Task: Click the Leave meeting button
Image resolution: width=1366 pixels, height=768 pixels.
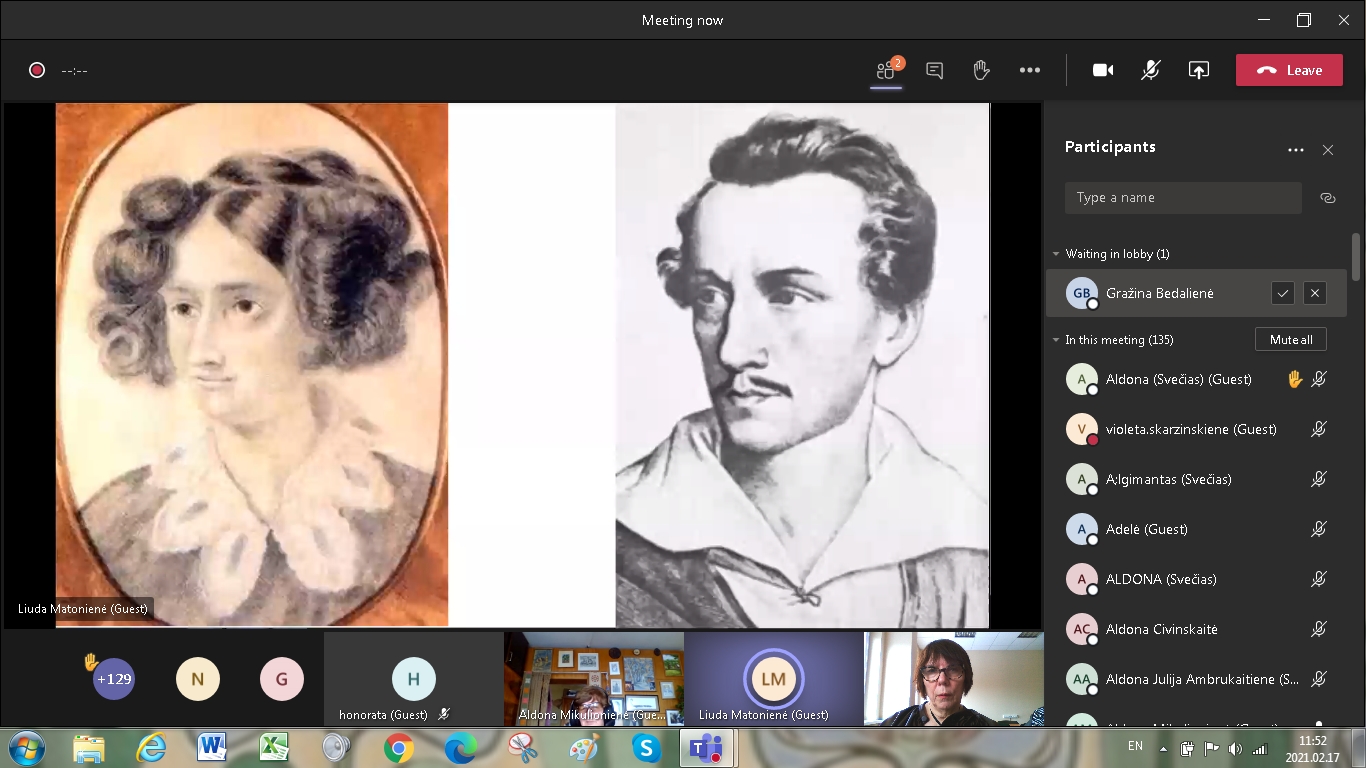Action: [x=1288, y=70]
